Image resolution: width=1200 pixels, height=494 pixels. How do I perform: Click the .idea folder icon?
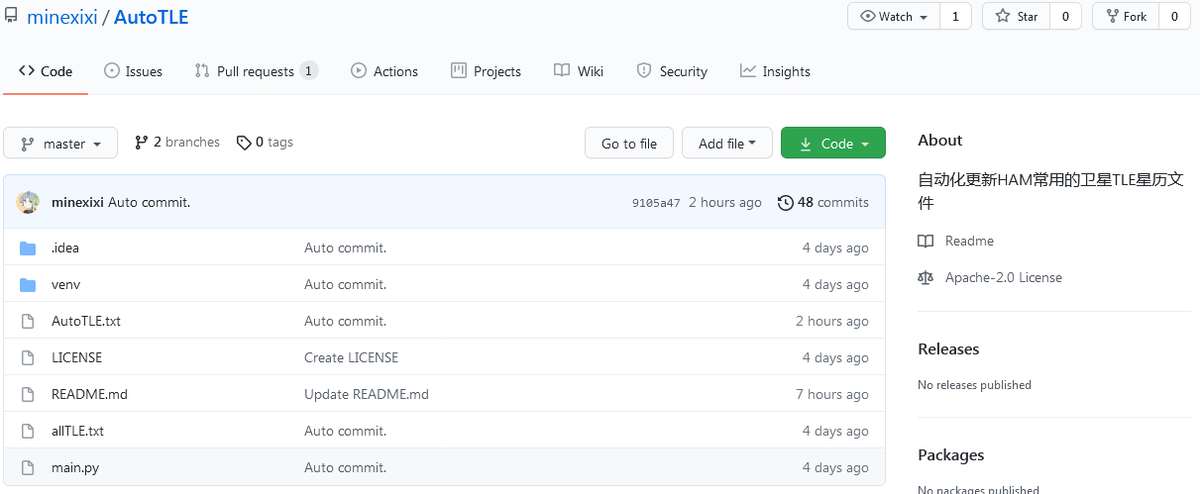click(28, 248)
